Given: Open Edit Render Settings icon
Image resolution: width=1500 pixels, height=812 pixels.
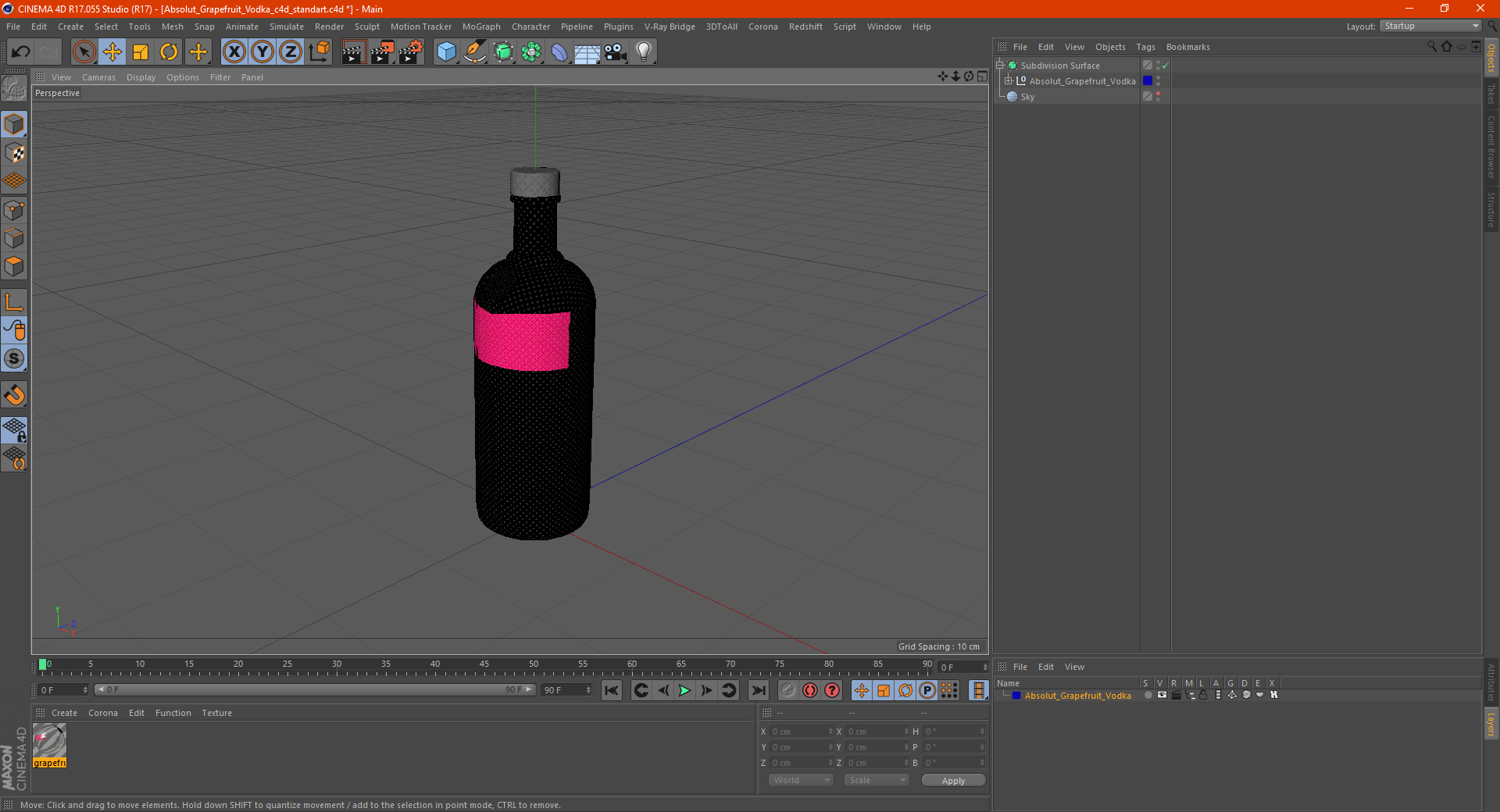Looking at the screenshot, I should tap(411, 52).
